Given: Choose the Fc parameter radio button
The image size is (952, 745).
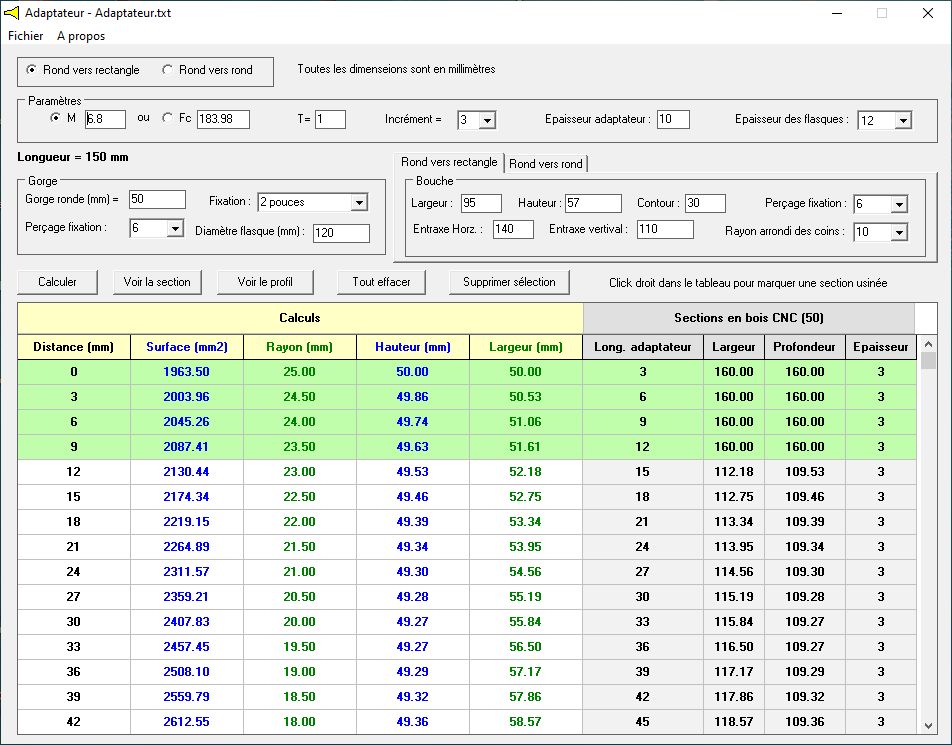Looking at the screenshot, I should pos(168,118).
